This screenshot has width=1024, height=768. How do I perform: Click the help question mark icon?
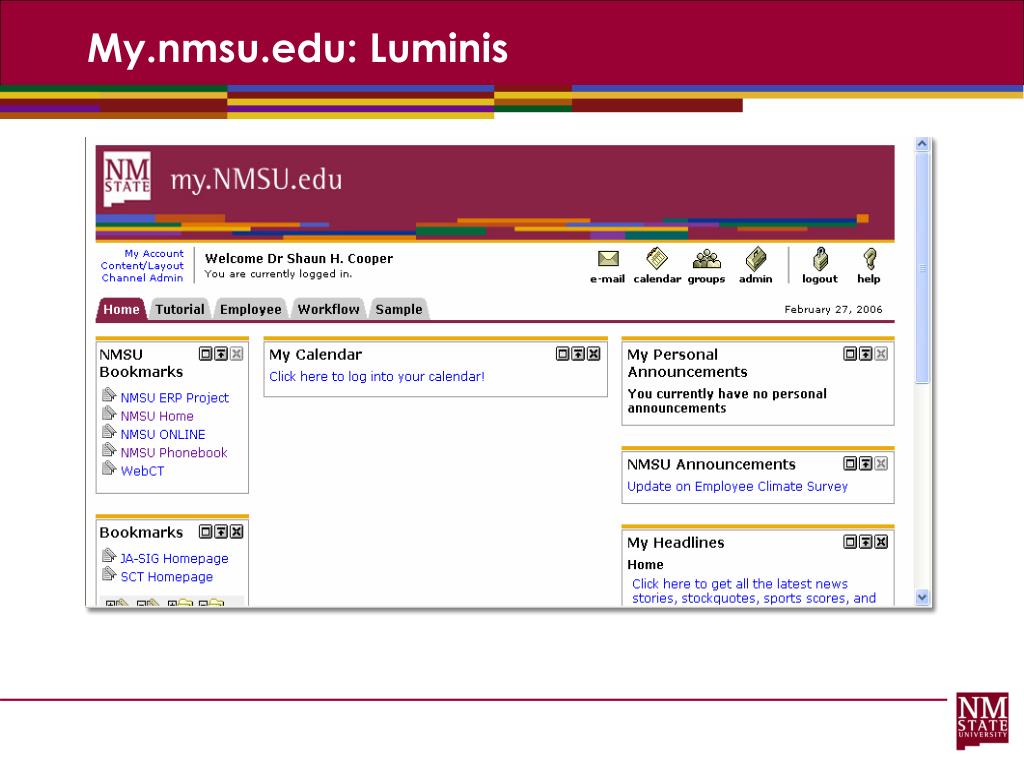[x=869, y=259]
